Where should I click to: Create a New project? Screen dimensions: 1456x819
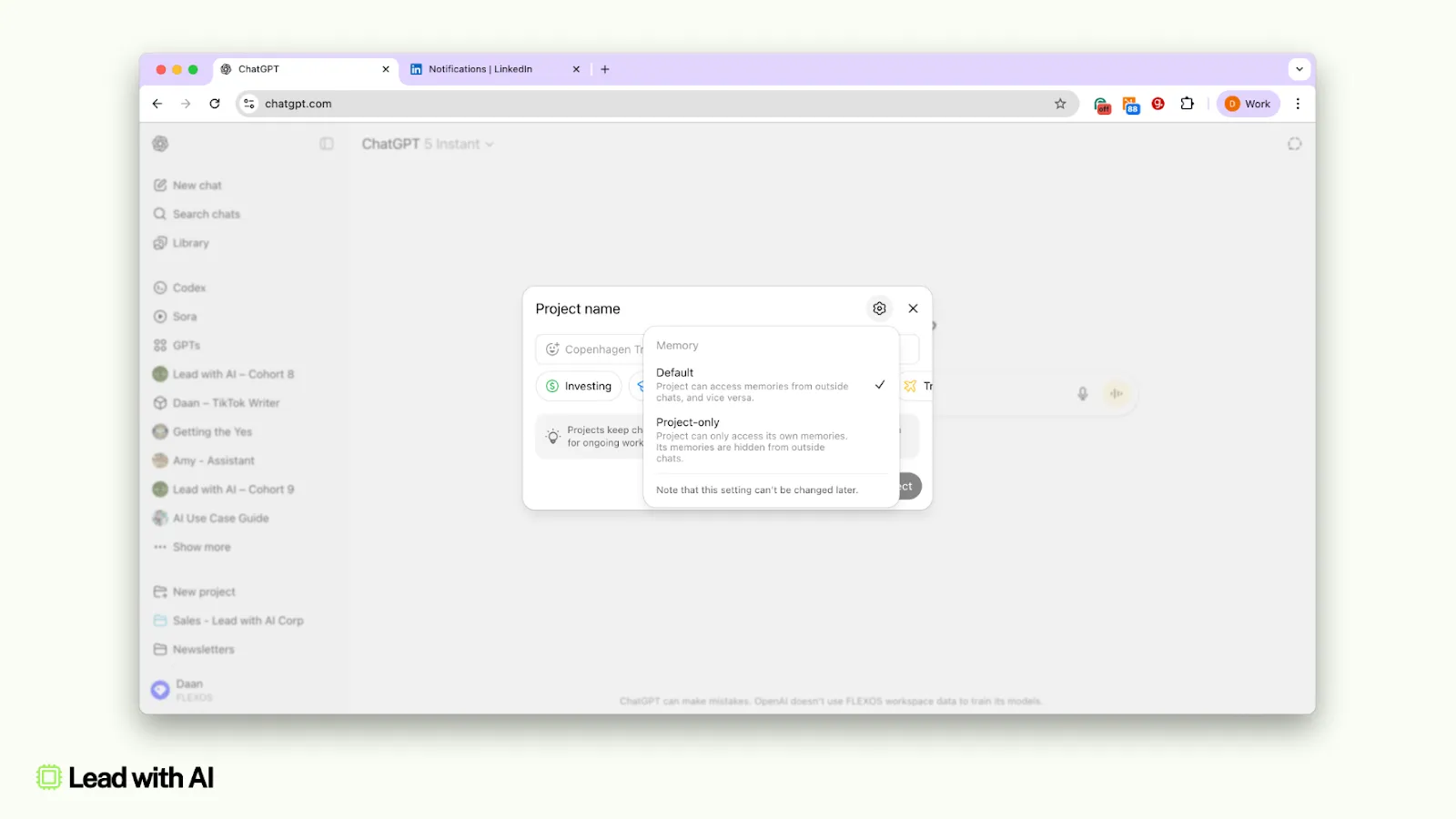coord(195,591)
